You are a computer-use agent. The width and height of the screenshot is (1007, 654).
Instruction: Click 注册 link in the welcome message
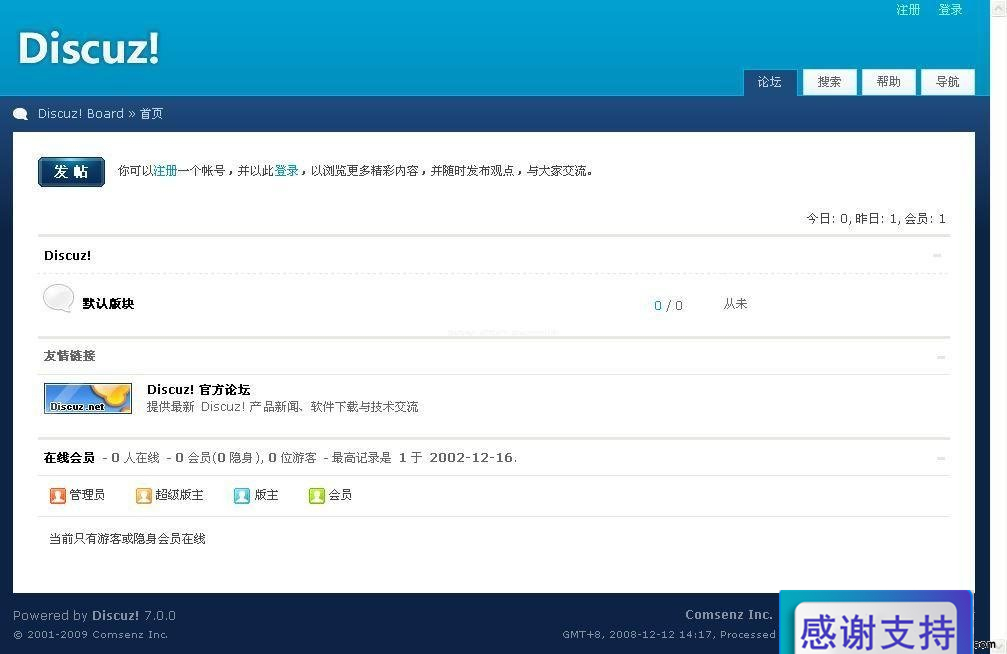165,171
